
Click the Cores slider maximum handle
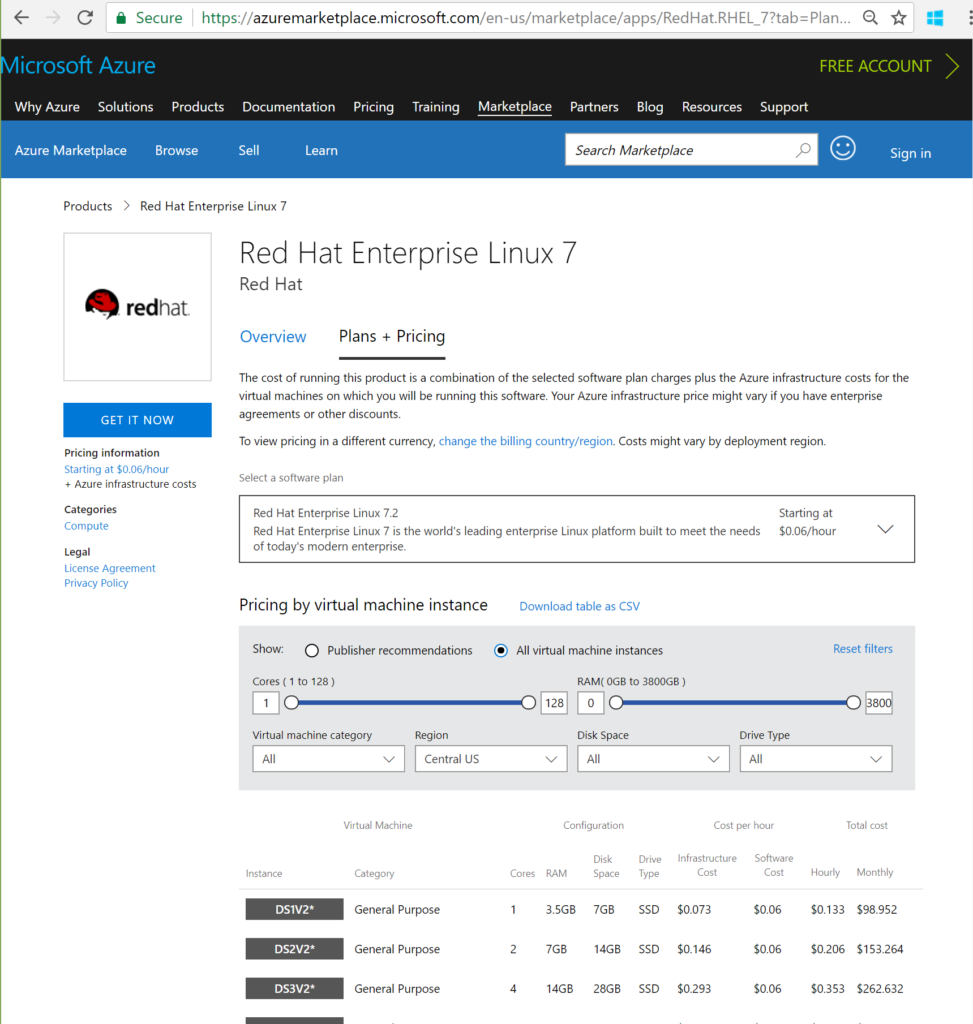click(x=528, y=703)
